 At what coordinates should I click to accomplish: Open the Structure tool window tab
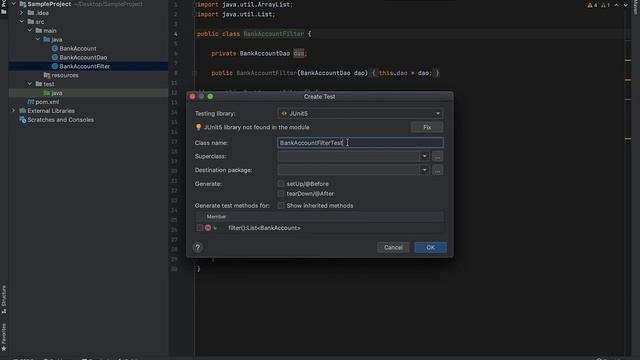[4, 299]
